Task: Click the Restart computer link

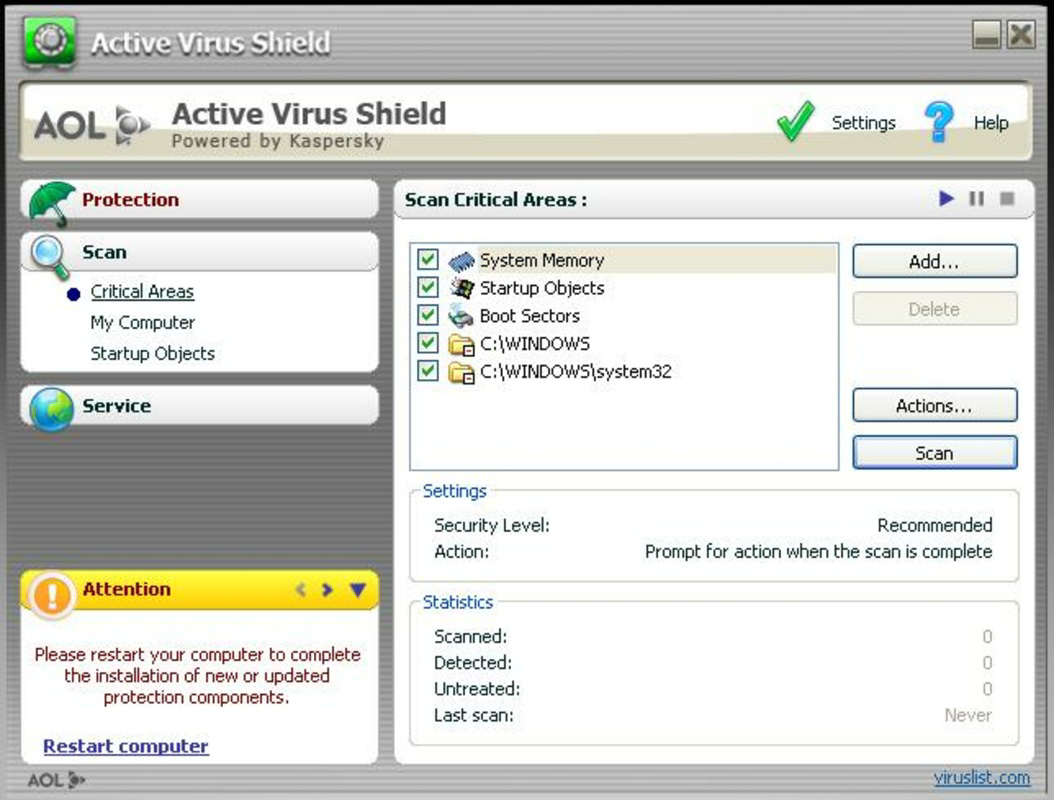Action: click(x=126, y=746)
